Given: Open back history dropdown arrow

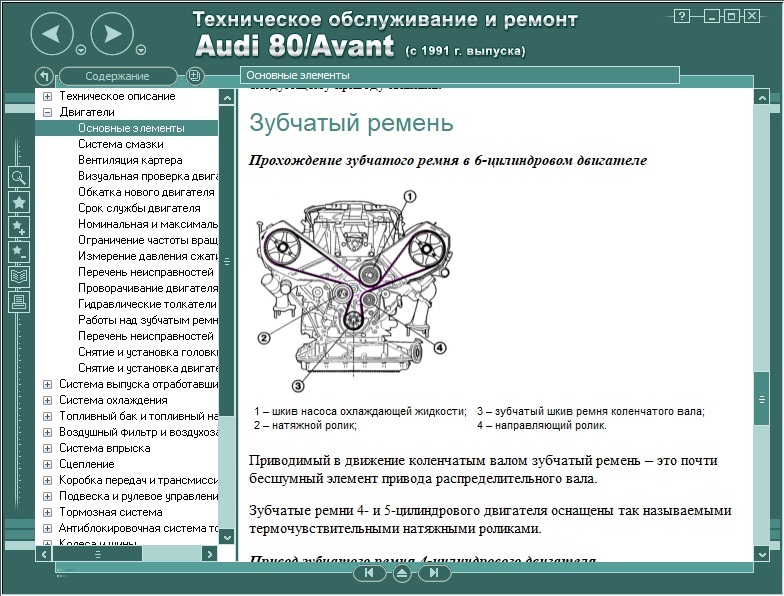Looking at the screenshot, I should click(81, 50).
